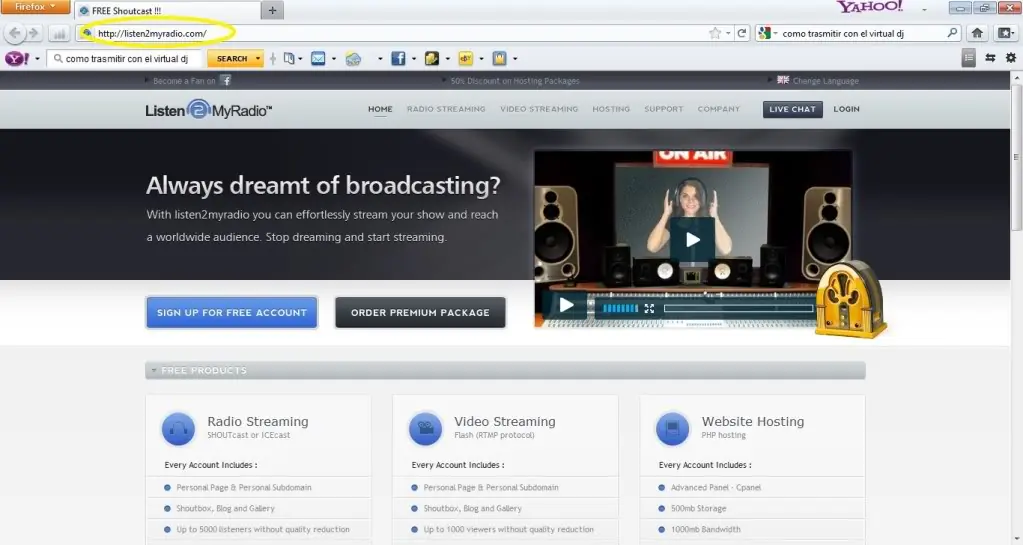Open the bookmarks menu button
The height and width of the screenshot is (545, 1023).
pyautogui.click(x=1005, y=33)
